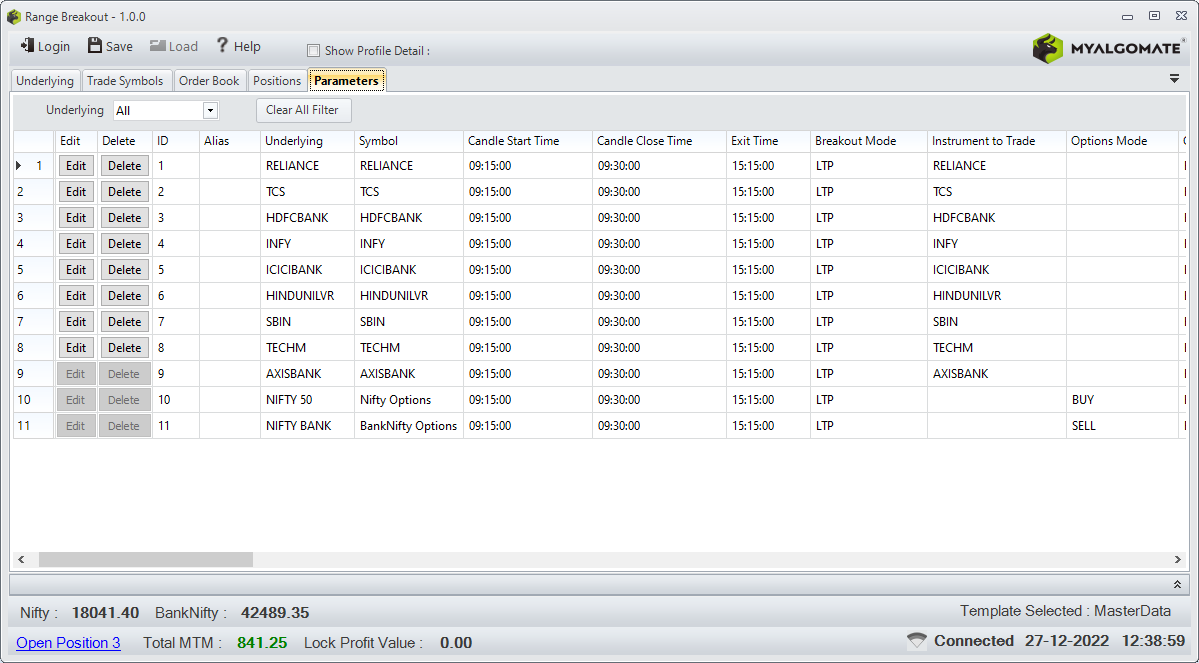Open the Open Position 3 link
1199x663 pixels.
(68, 642)
